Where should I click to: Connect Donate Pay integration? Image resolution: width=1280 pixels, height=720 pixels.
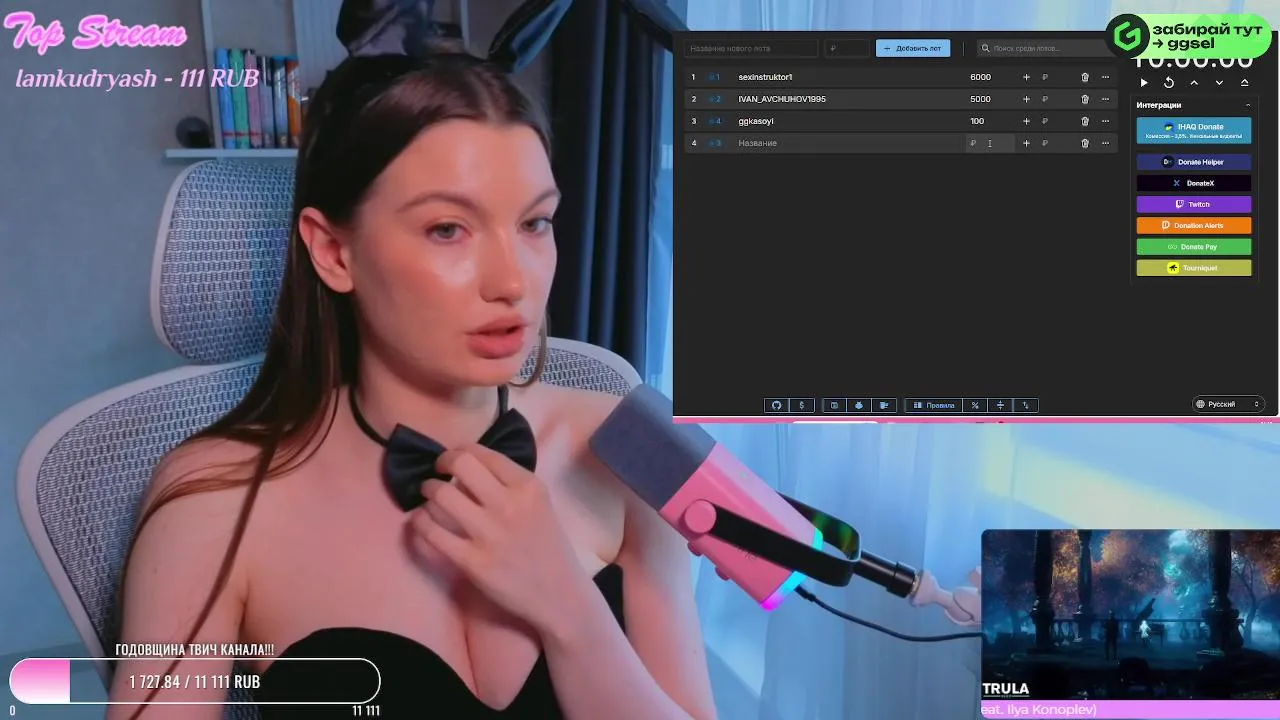[x=1194, y=246]
